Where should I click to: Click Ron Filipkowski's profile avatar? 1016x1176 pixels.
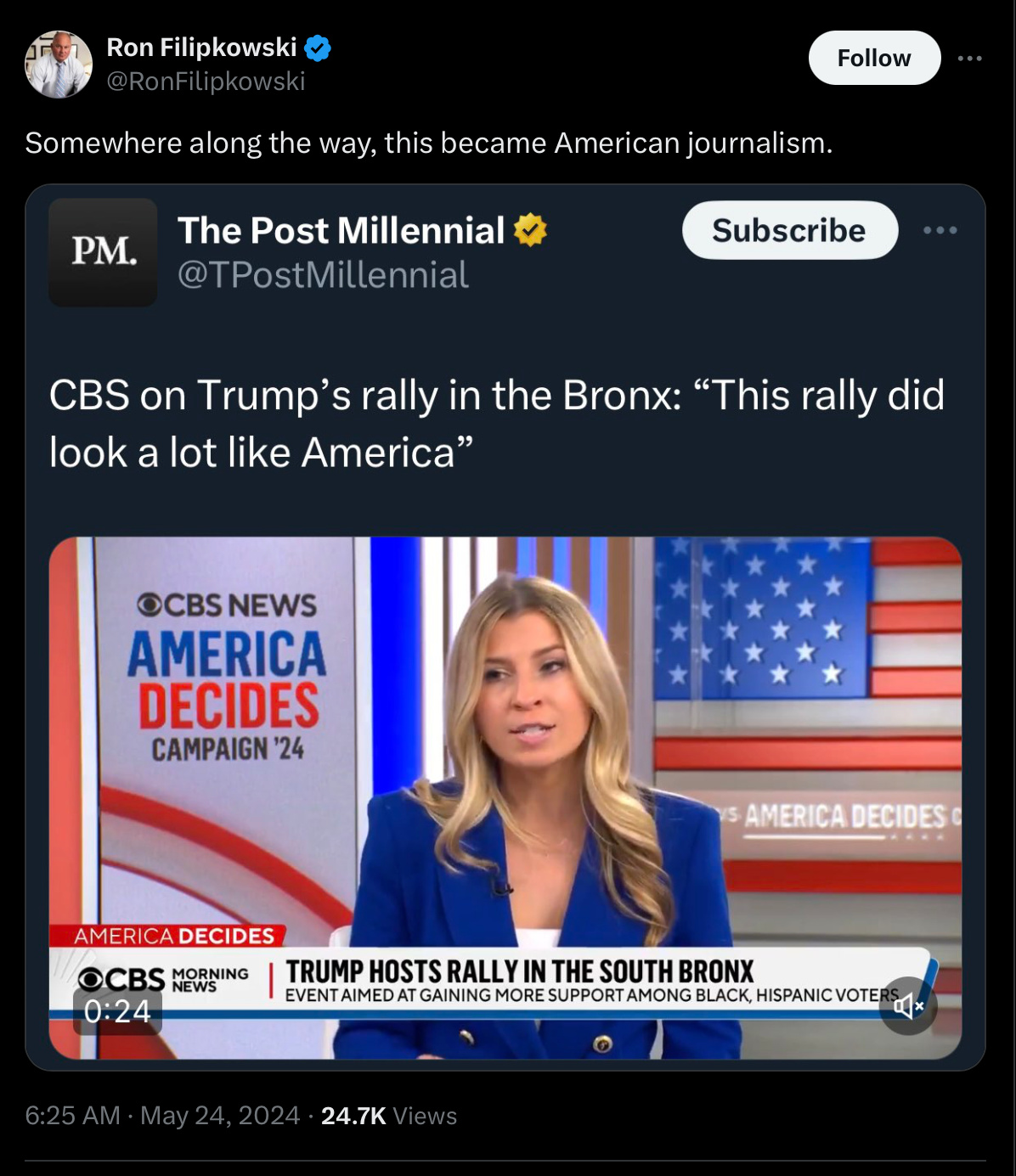coord(59,65)
